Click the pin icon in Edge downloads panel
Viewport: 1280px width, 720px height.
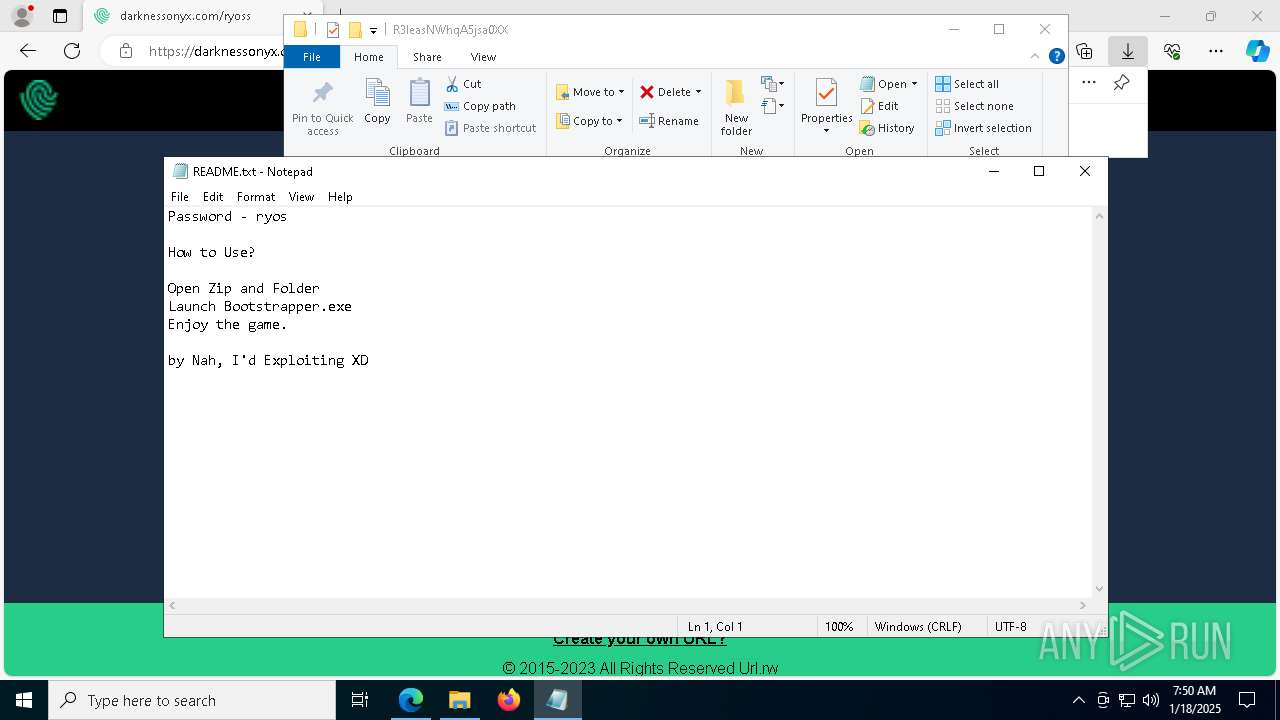(x=1121, y=83)
